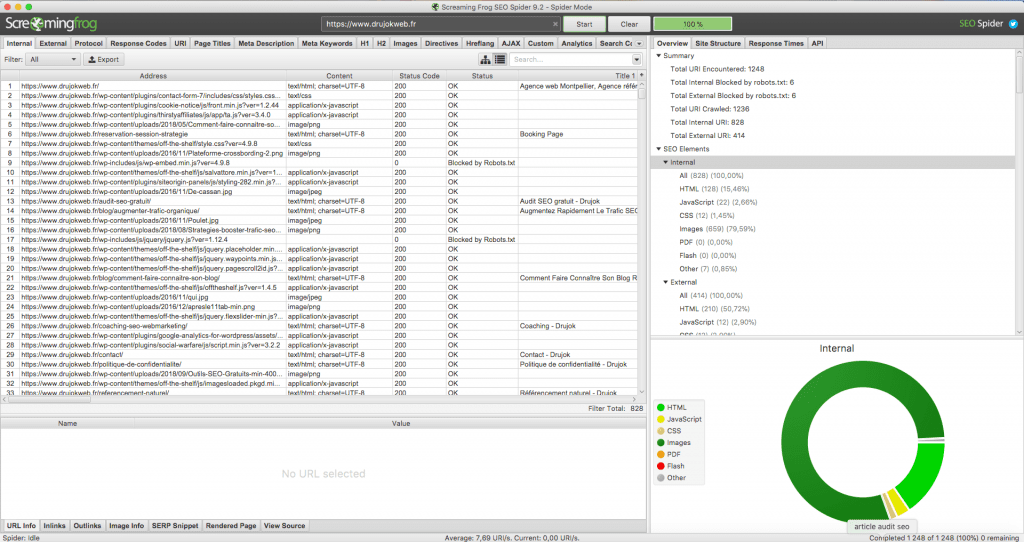Viewport: 1024px width, 542px height.
Task: Click Total Internal URI: 828 entry
Action: (707, 122)
